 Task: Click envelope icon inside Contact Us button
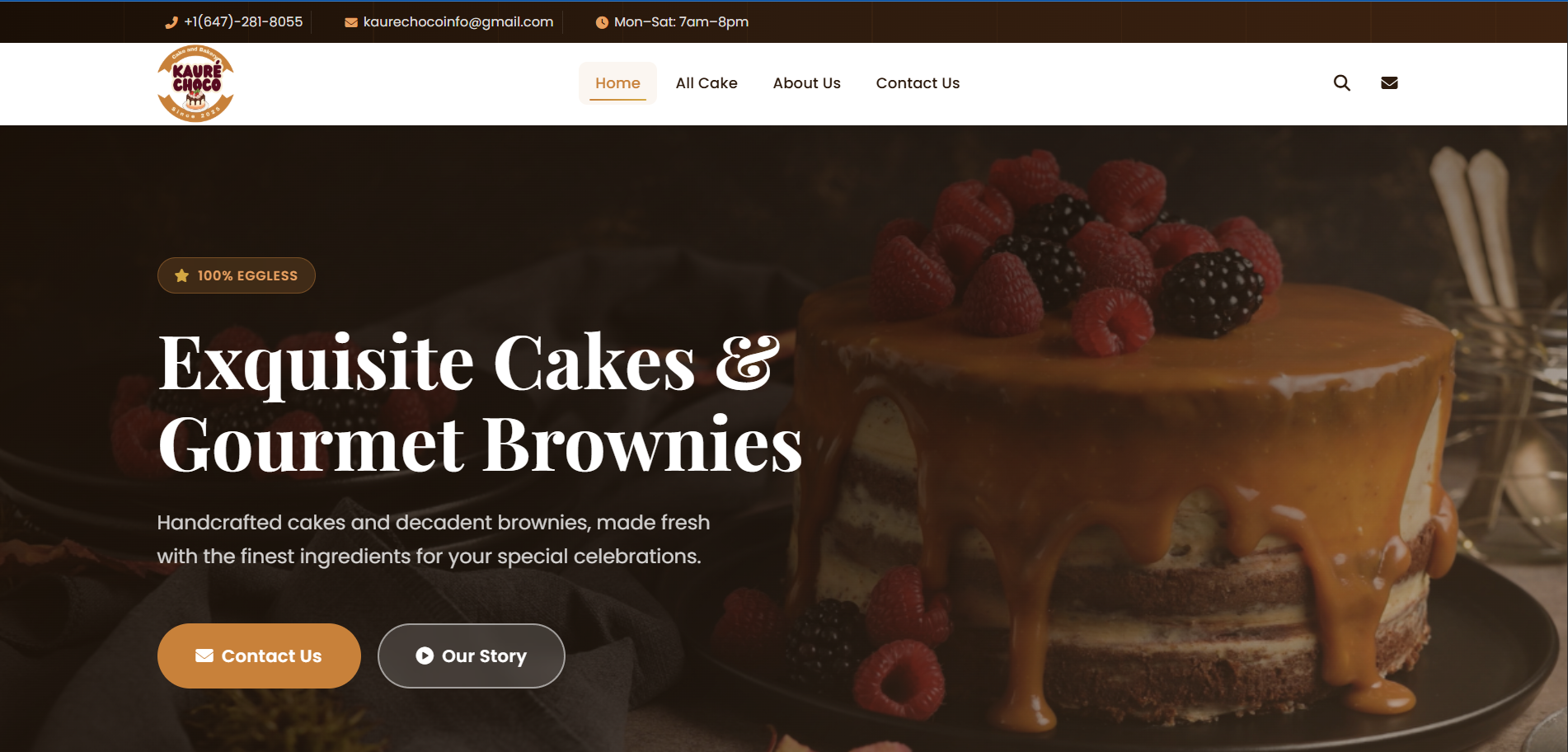[x=204, y=656]
